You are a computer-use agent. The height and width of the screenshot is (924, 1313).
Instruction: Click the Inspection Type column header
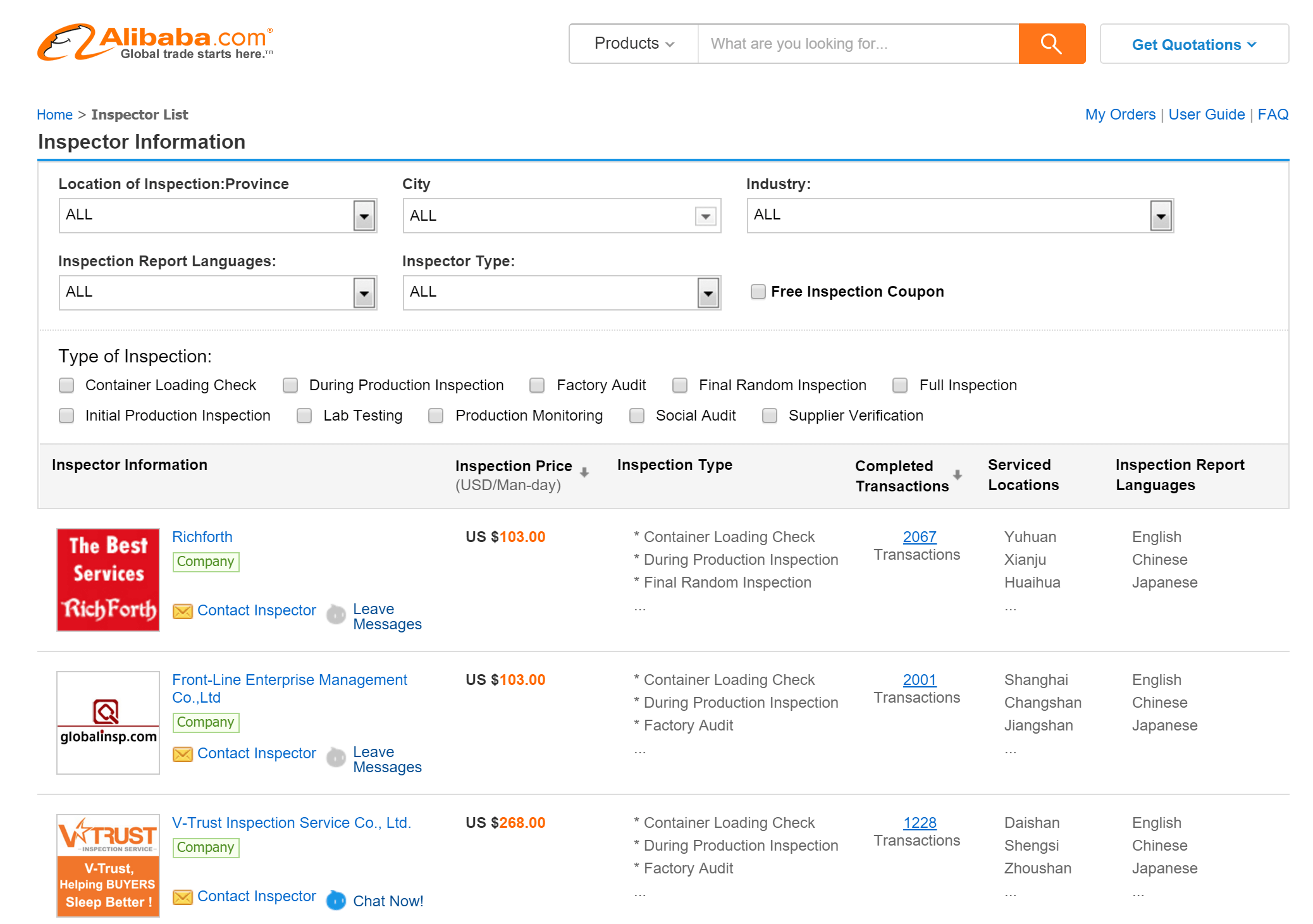click(674, 465)
